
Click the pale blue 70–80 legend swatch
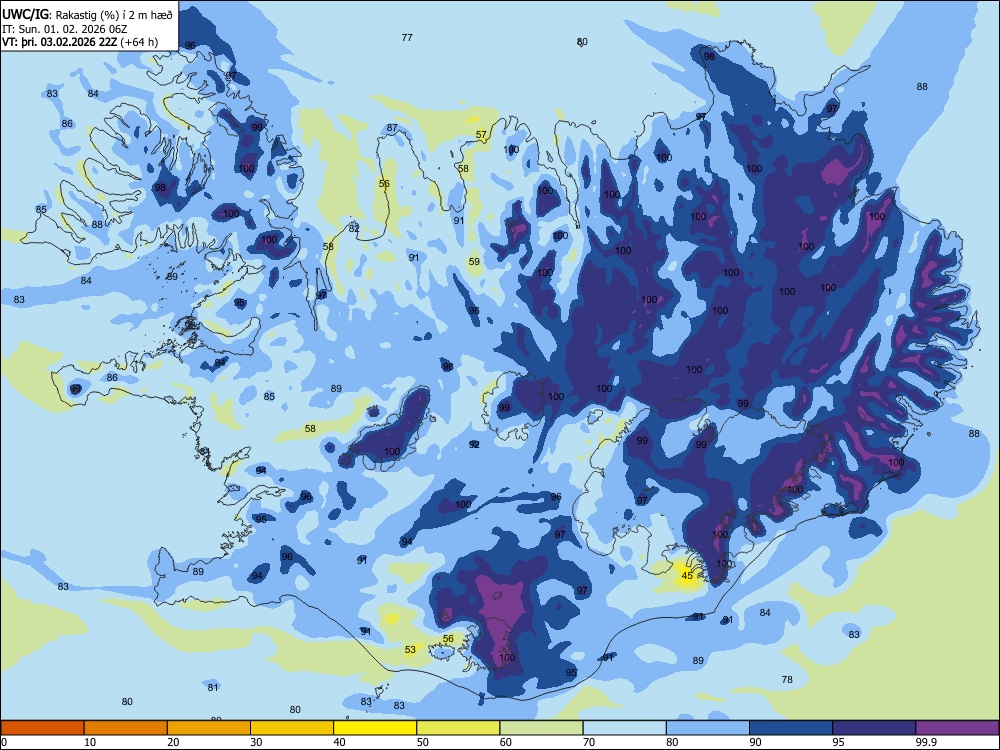click(624, 728)
